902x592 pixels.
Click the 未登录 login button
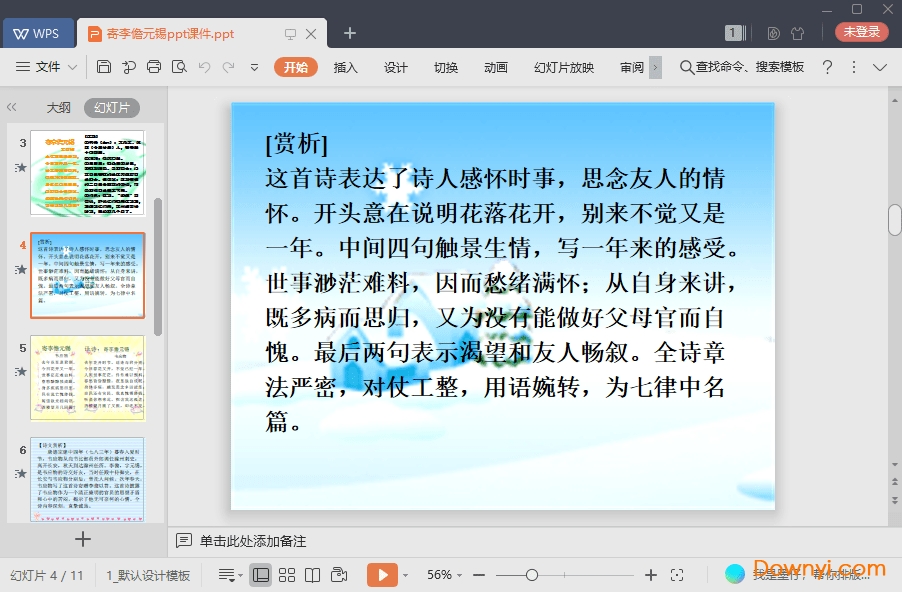(x=861, y=32)
